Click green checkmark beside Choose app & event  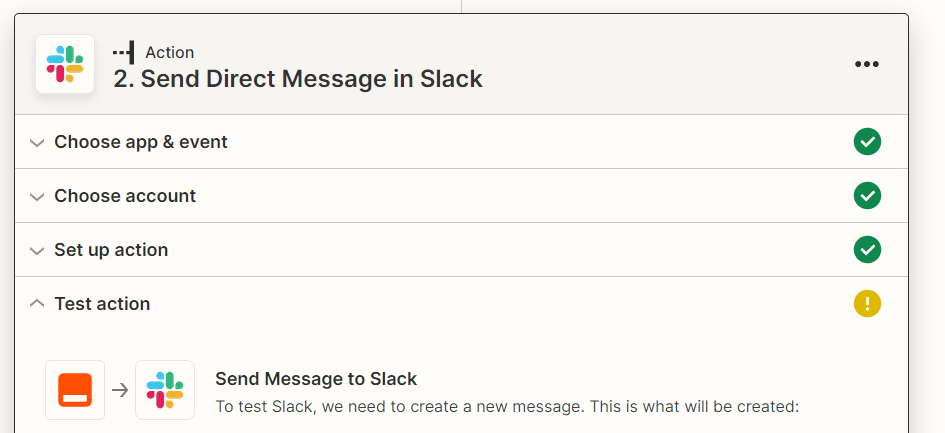click(867, 142)
